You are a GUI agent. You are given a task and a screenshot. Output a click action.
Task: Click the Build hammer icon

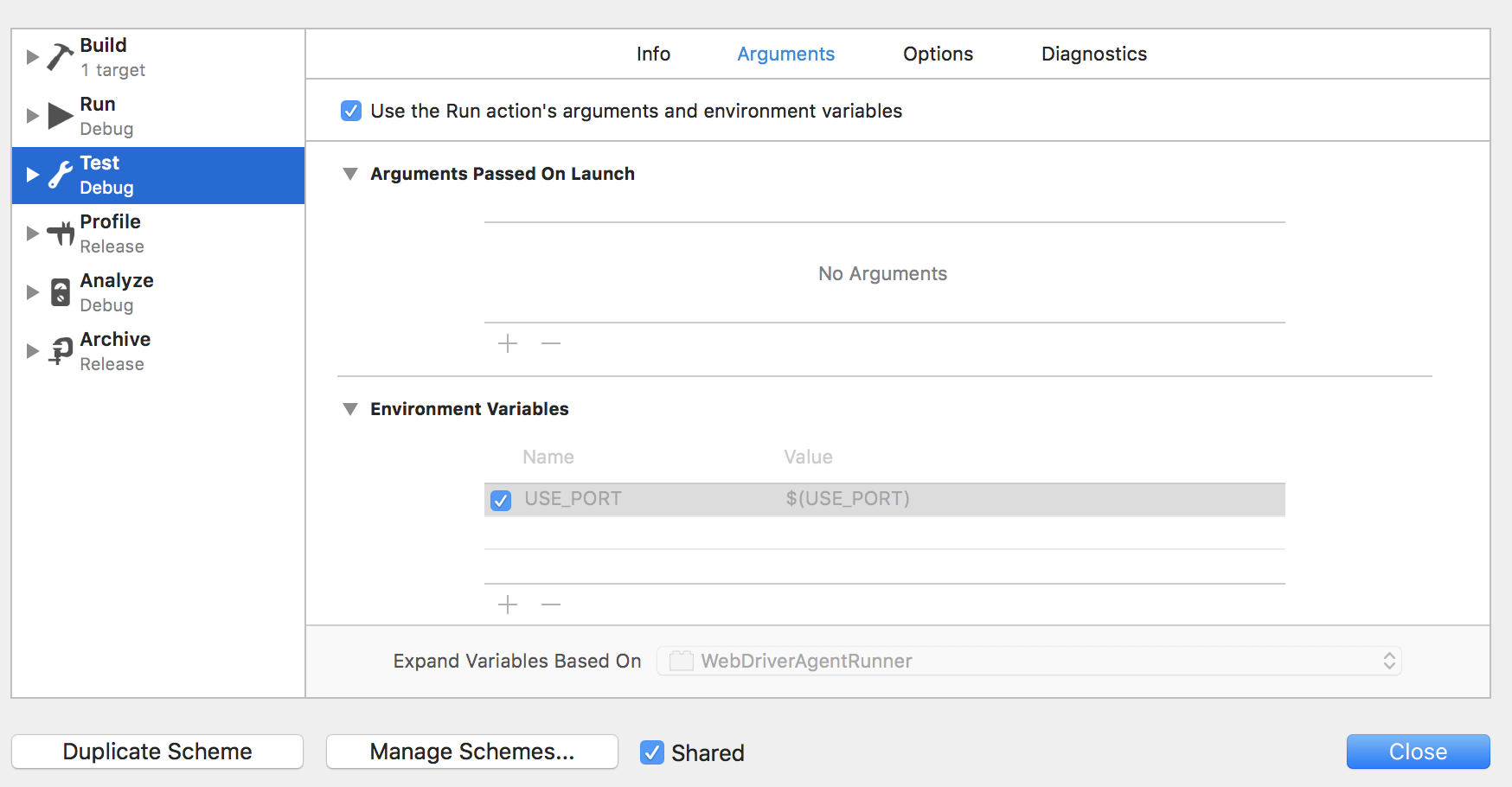[61, 57]
